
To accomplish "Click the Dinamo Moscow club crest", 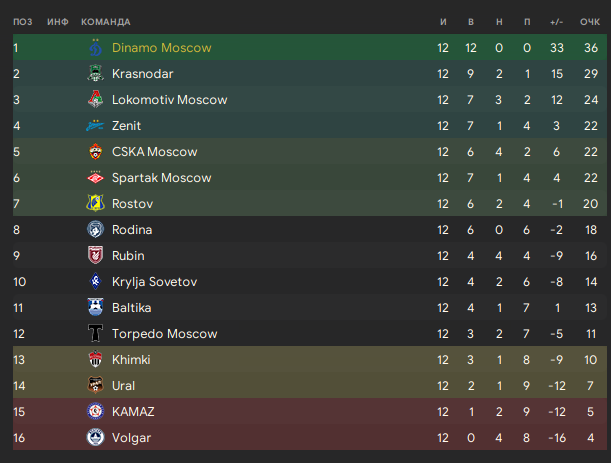I will [95, 48].
